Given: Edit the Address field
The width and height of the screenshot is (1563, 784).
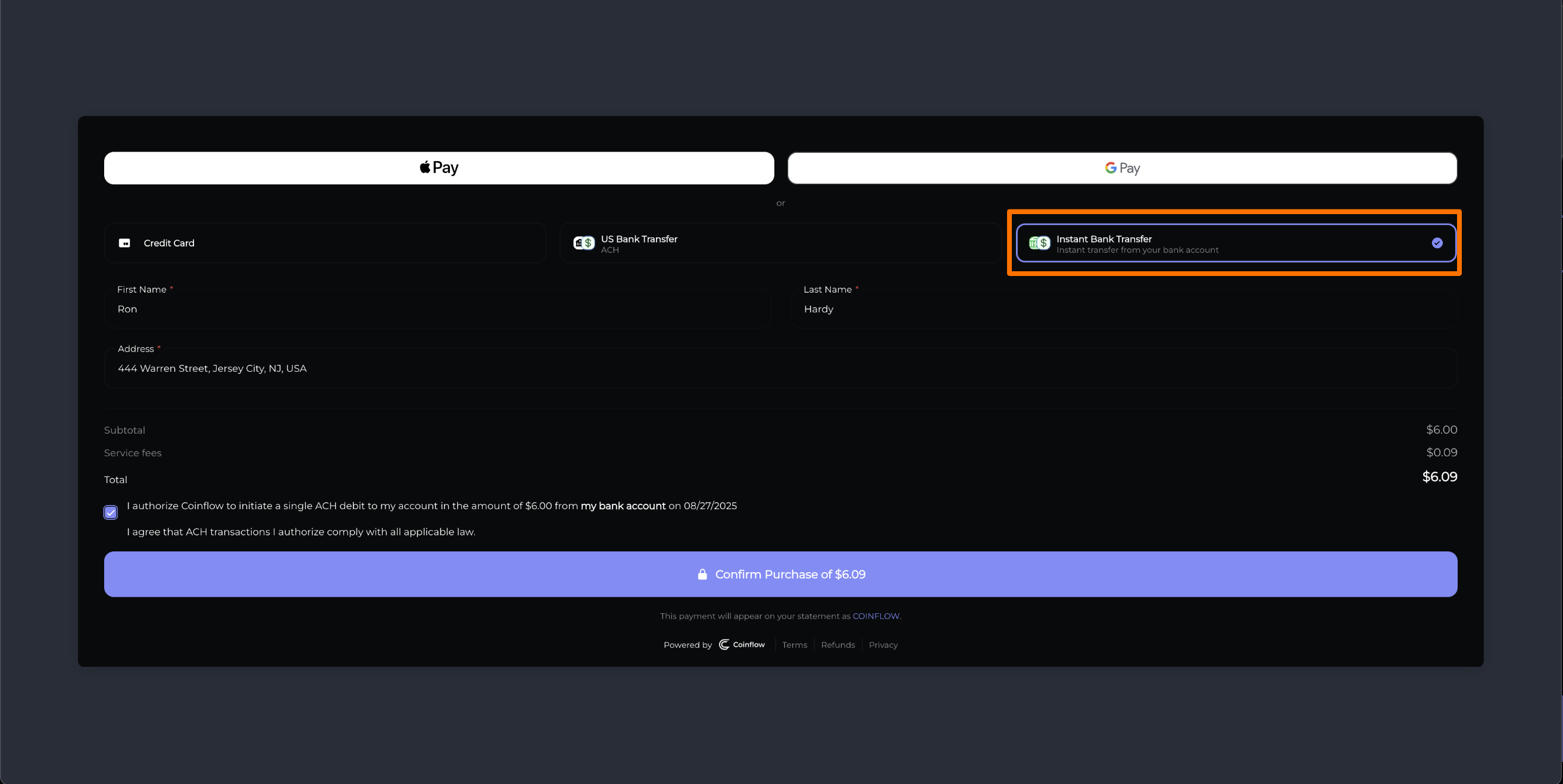Looking at the screenshot, I should 780,369.
